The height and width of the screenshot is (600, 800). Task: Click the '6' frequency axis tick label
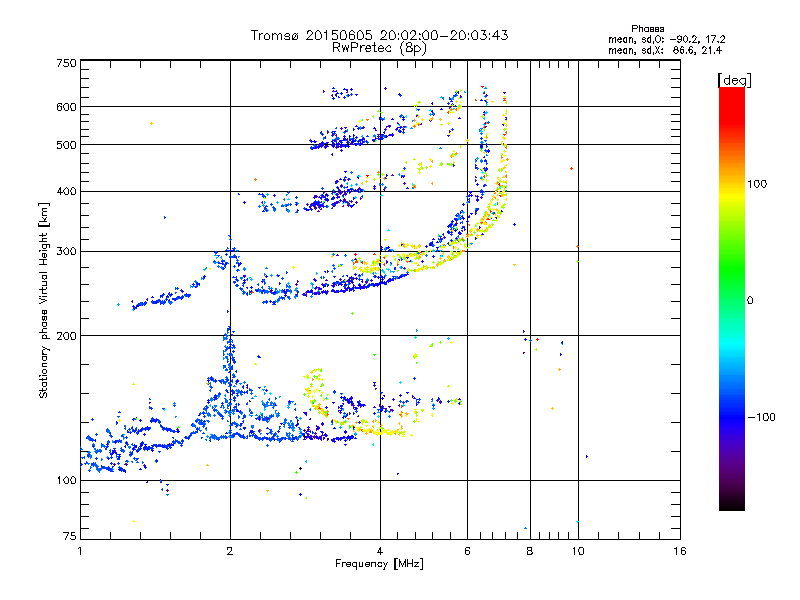pyautogui.click(x=467, y=551)
